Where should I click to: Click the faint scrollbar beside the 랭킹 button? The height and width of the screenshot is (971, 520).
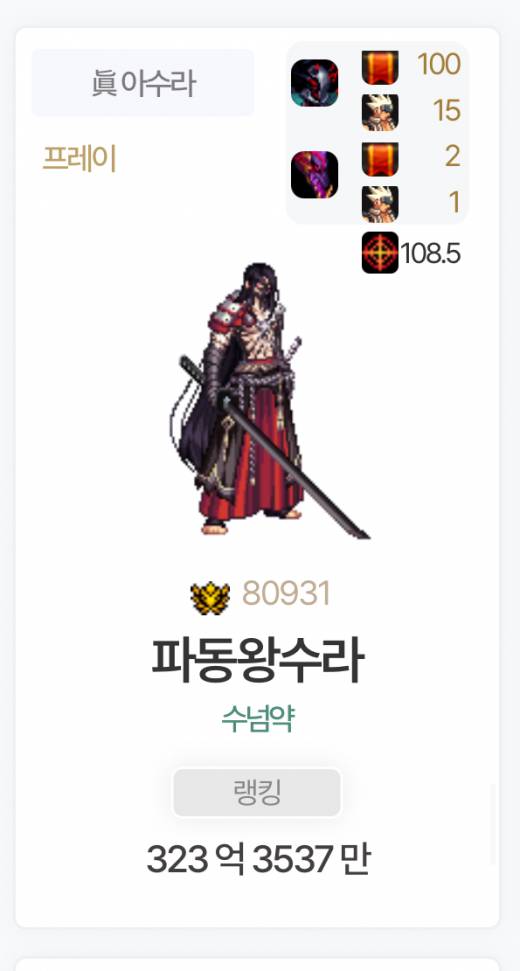493,824
